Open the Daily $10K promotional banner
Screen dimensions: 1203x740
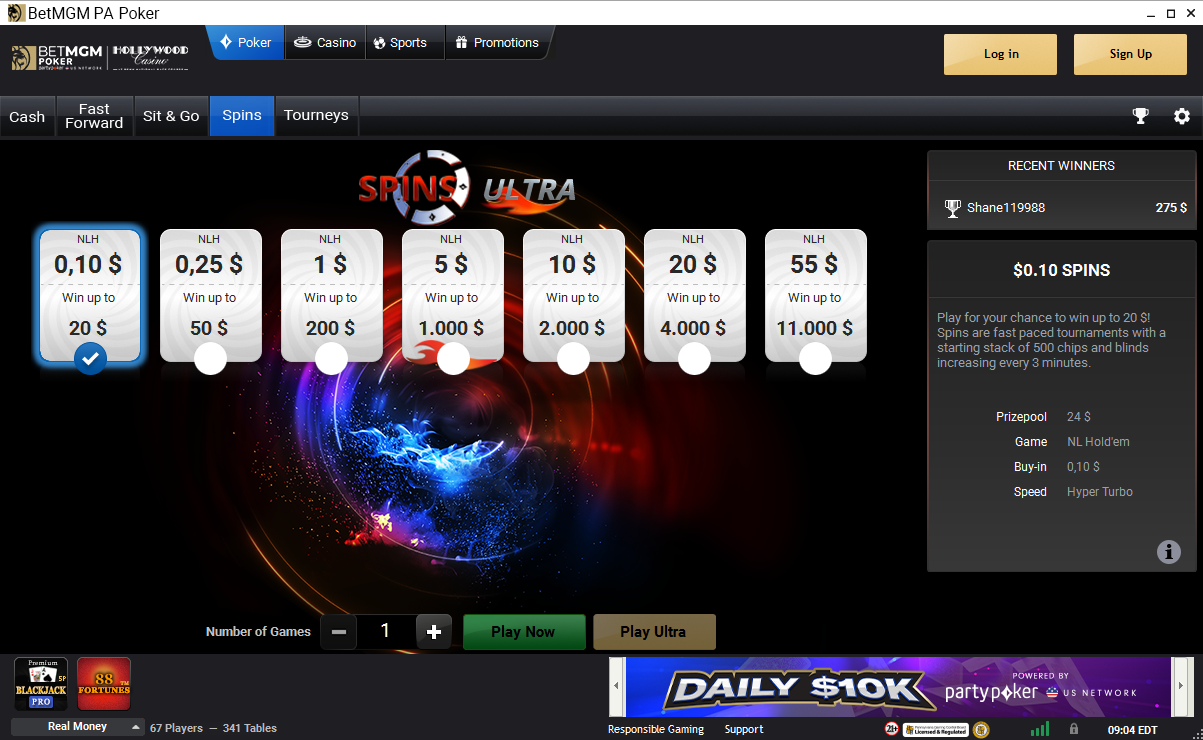coord(898,686)
